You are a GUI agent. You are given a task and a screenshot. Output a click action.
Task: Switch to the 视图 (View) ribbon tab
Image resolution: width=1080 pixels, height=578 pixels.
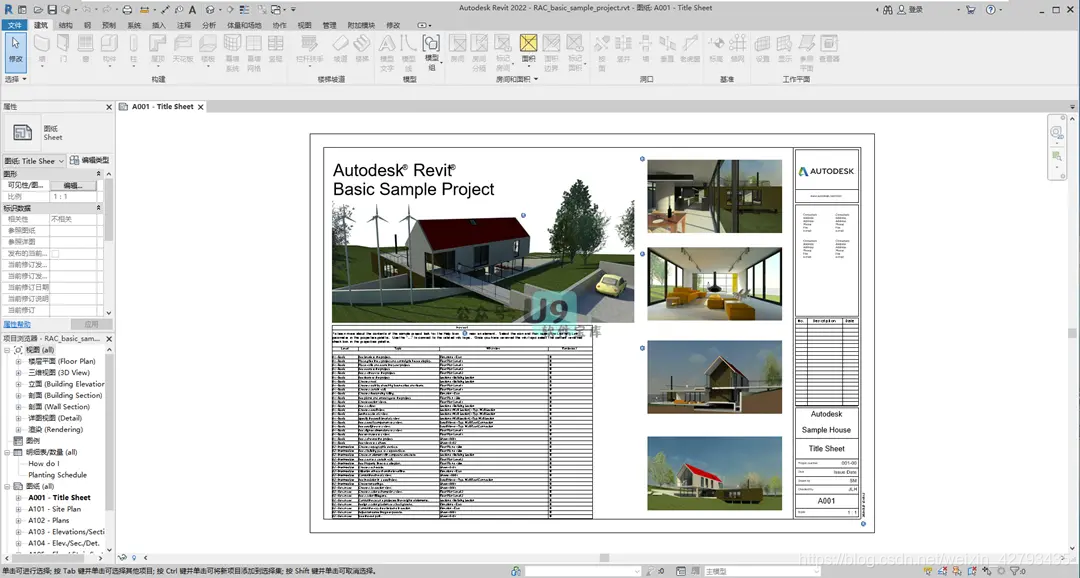[304, 25]
